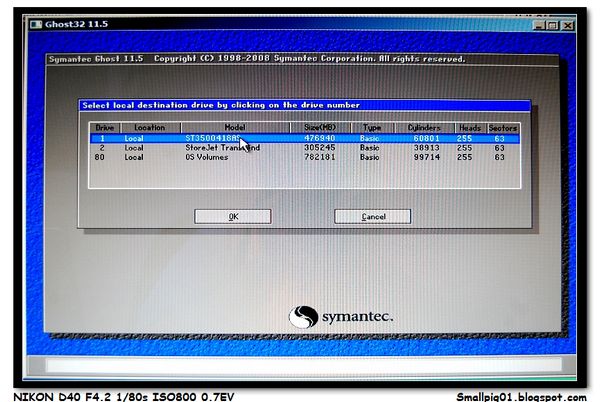Click size value 476940
600x402 pixels.
point(320,138)
